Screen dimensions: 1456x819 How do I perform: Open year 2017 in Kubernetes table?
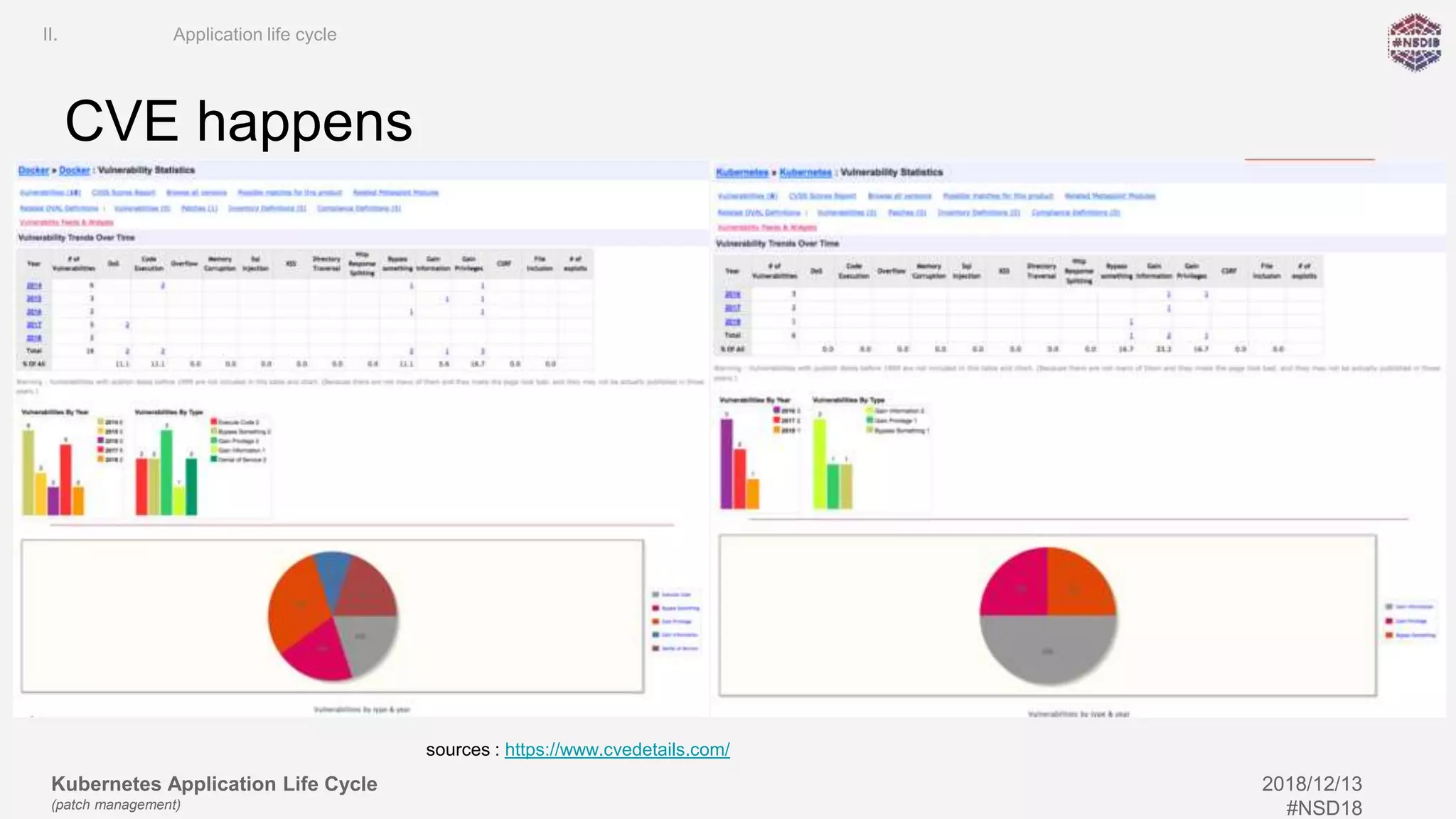[x=733, y=308]
